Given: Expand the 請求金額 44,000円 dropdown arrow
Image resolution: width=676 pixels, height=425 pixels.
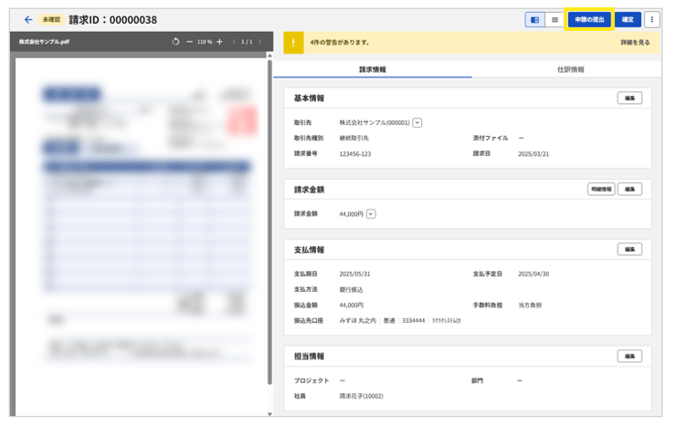Looking at the screenshot, I should click(371, 213).
